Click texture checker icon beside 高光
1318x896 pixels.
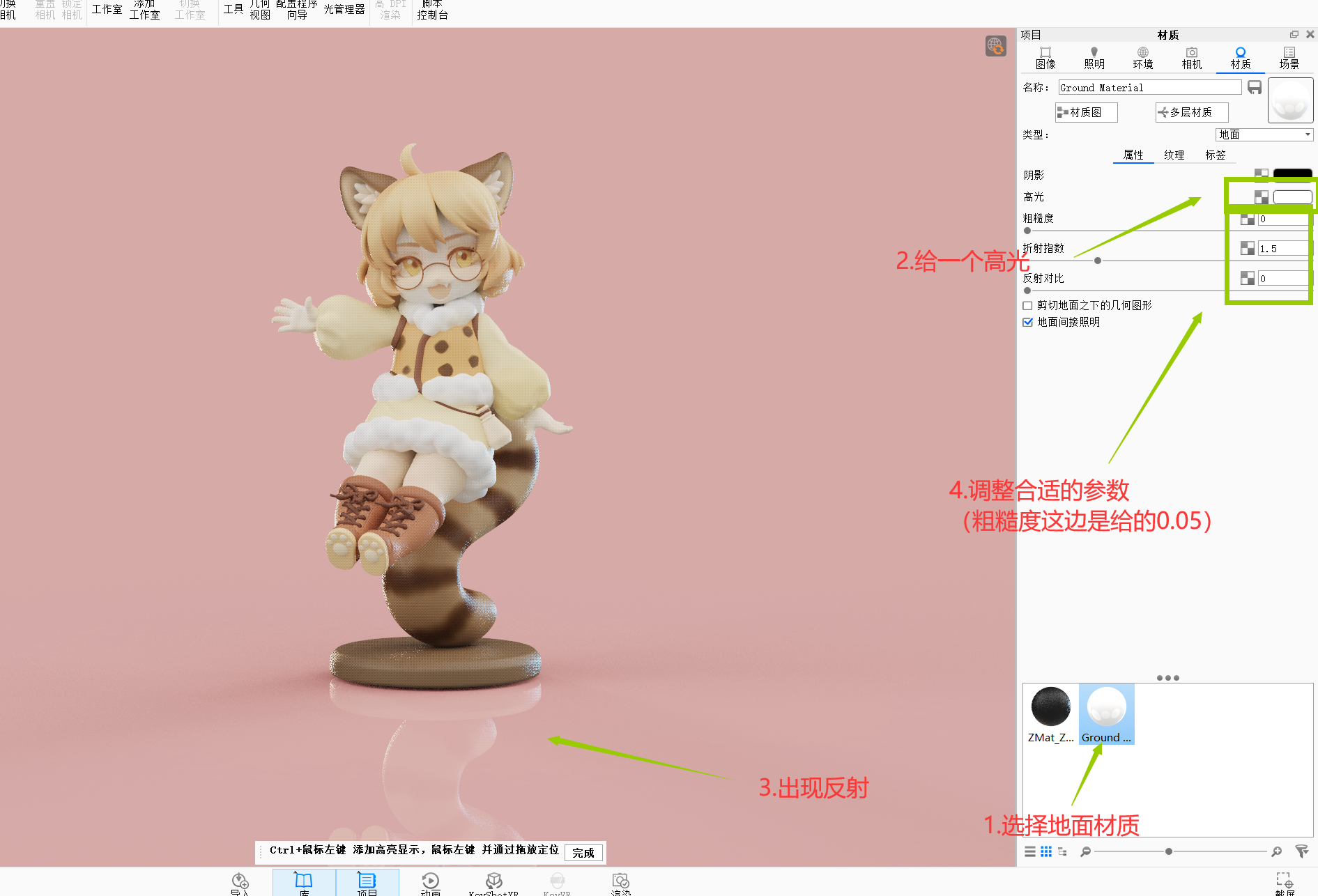coord(1261,197)
